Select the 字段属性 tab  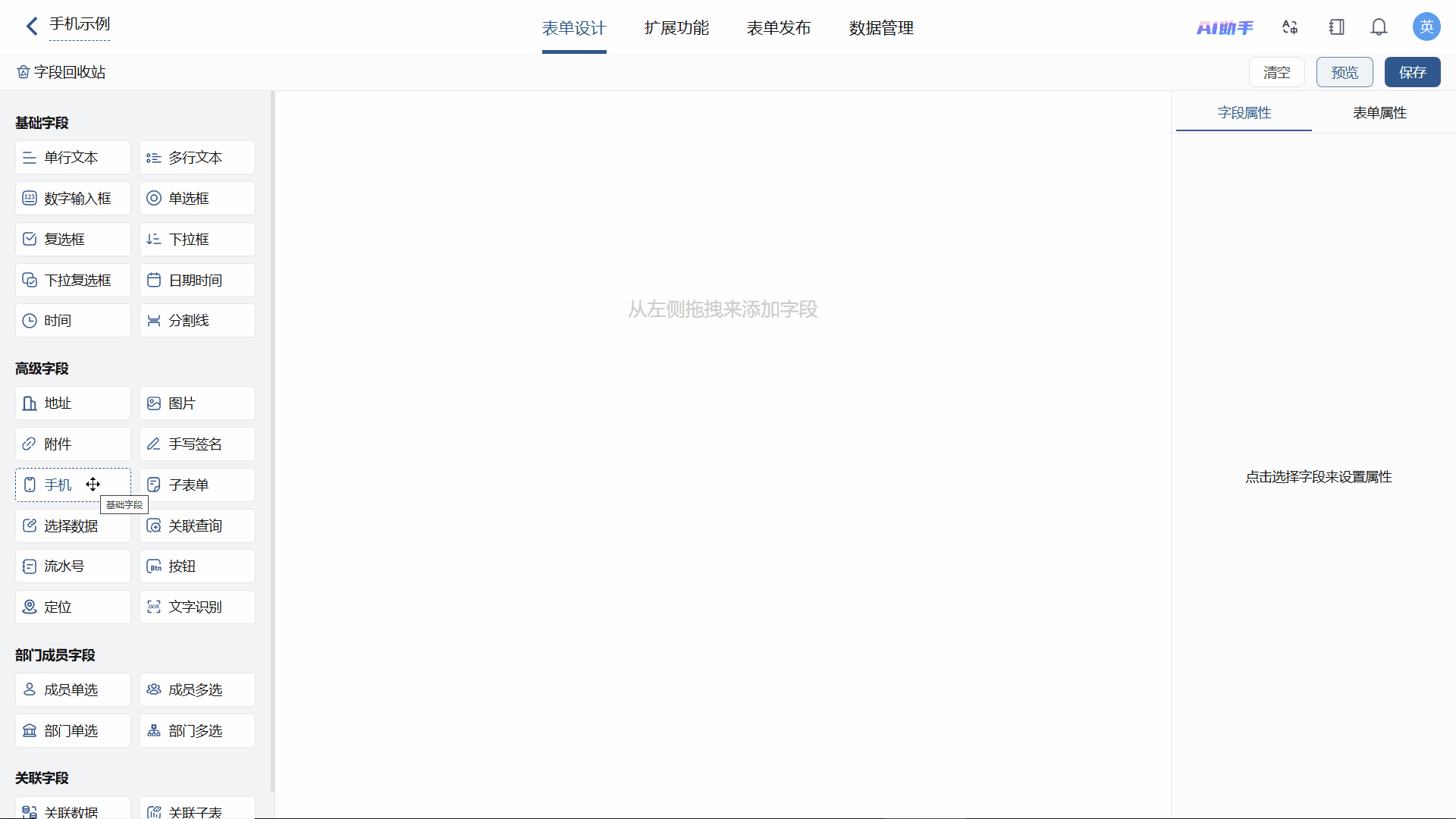pyautogui.click(x=1244, y=113)
